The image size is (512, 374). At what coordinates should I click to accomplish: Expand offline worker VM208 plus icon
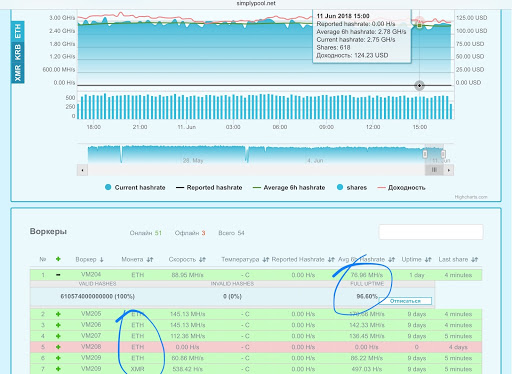58,347
